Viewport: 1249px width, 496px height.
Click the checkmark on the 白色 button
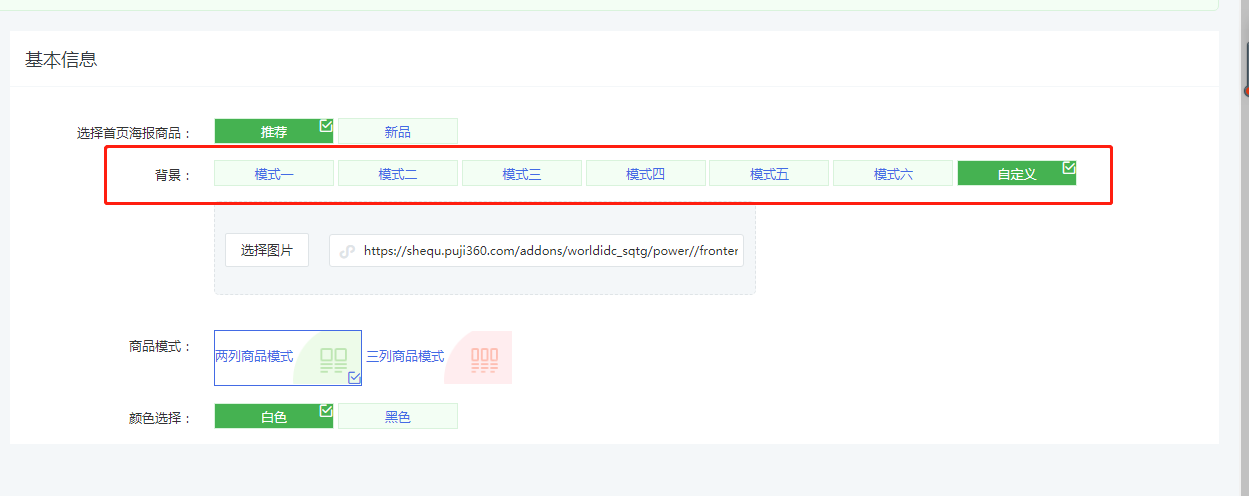click(x=326, y=410)
